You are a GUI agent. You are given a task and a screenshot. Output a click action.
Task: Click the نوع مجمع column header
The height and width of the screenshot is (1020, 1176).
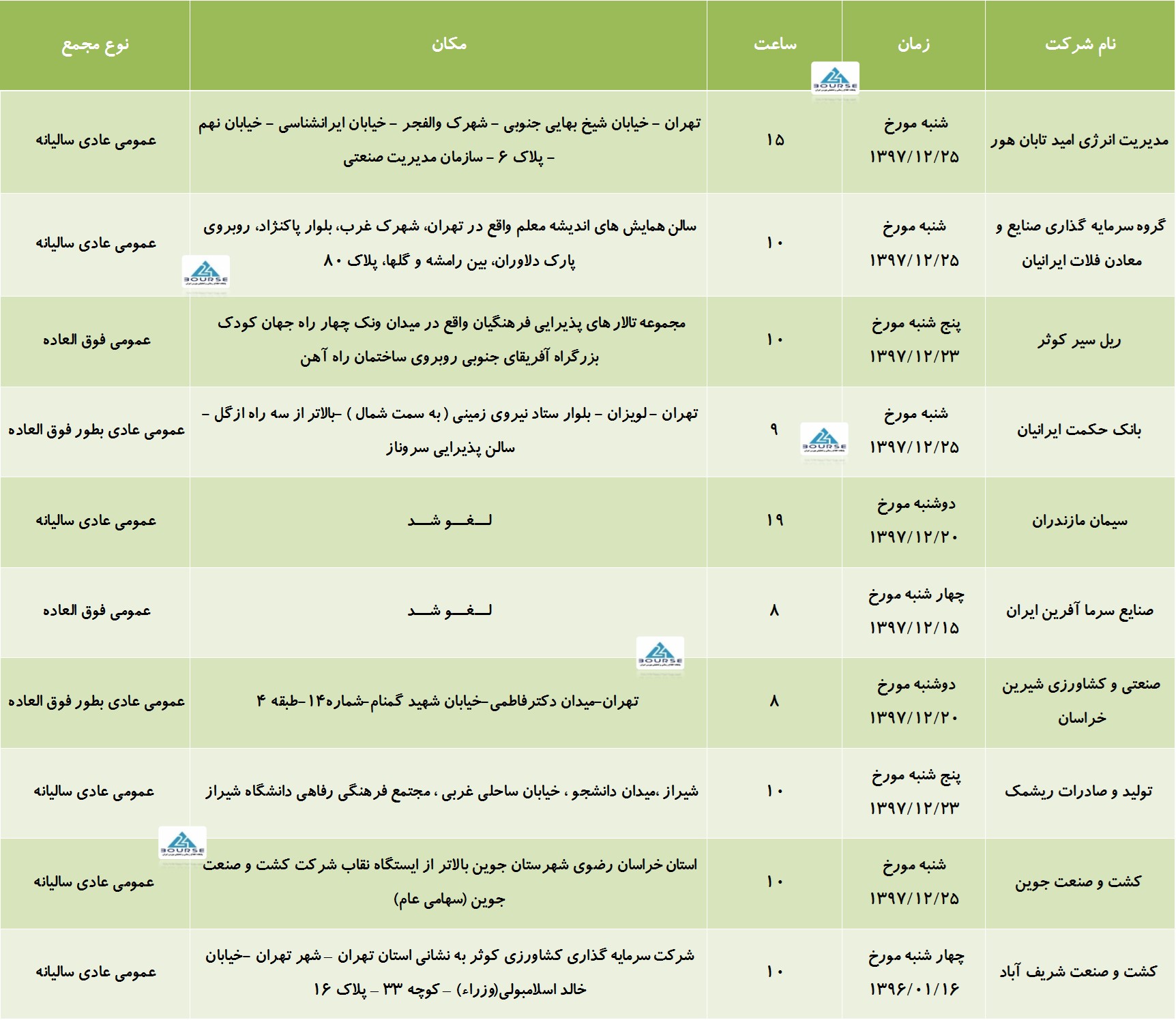coord(95,45)
